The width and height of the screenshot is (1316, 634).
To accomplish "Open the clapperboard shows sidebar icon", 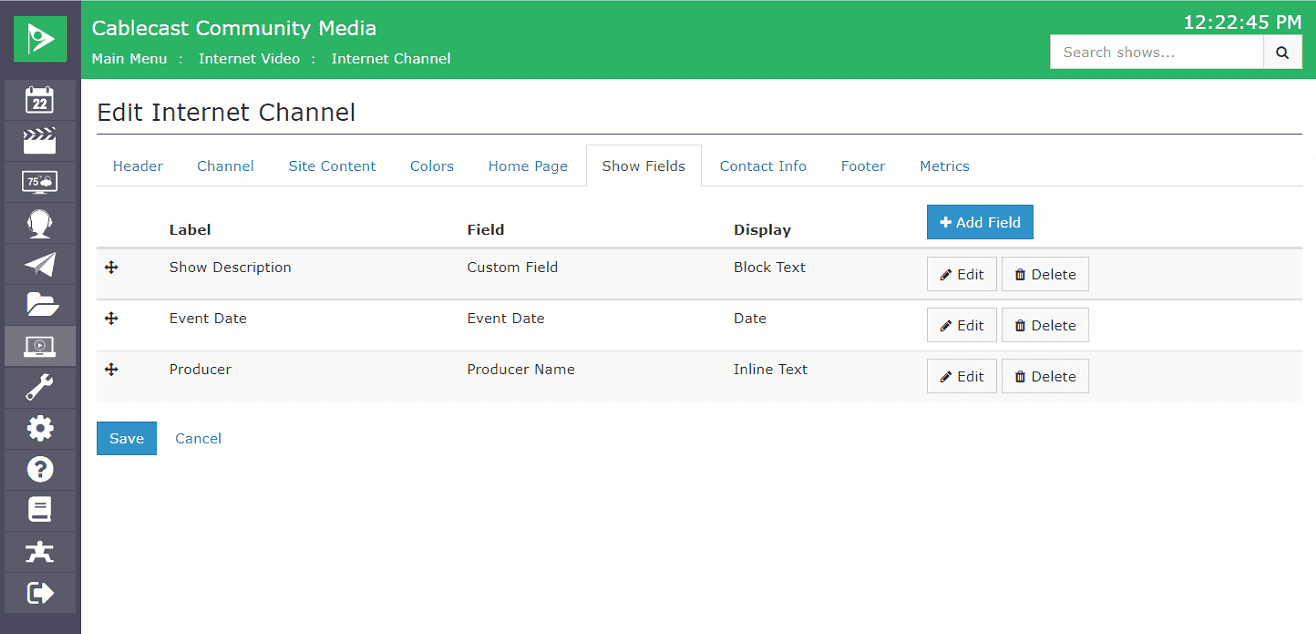I will [40, 141].
